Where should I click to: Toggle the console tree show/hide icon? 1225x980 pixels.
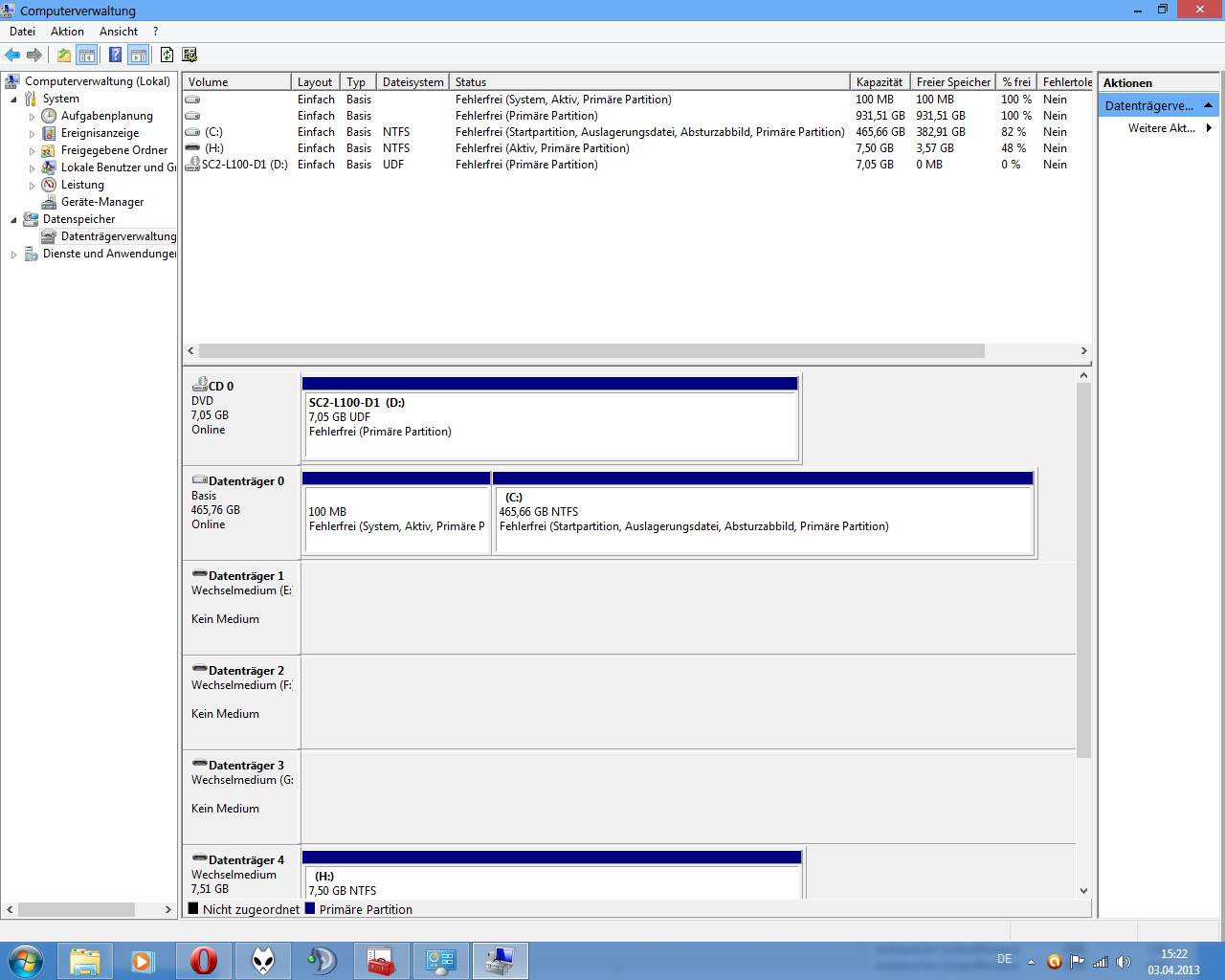pos(86,55)
